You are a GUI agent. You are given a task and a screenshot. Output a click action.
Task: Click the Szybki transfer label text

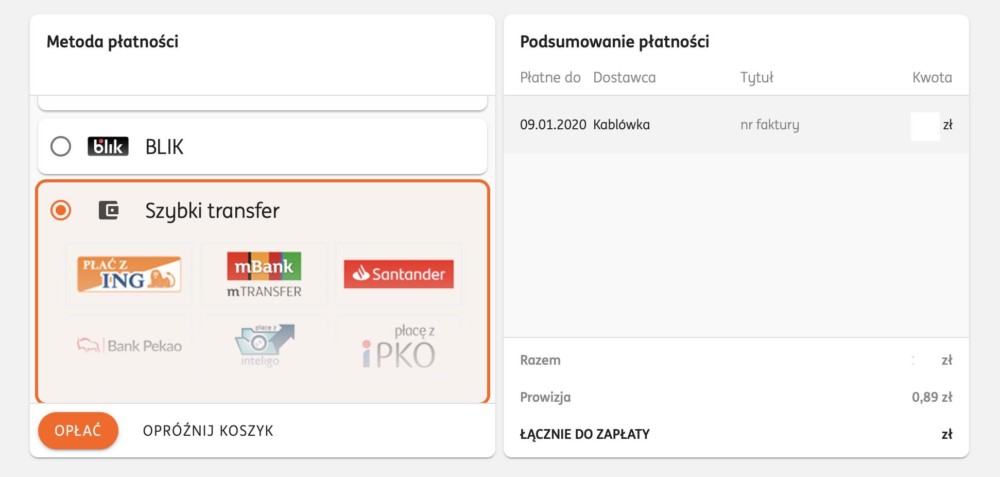(x=212, y=211)
